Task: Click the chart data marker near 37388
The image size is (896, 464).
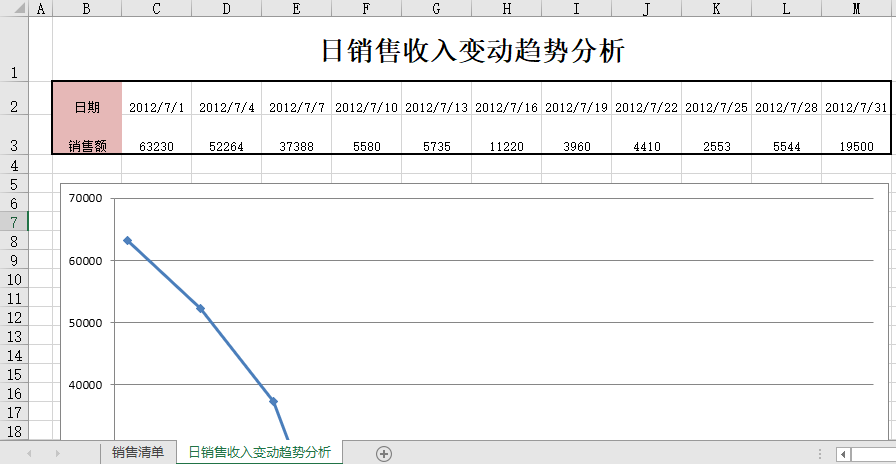Action: pyautogui.click(x=273, y=401)
